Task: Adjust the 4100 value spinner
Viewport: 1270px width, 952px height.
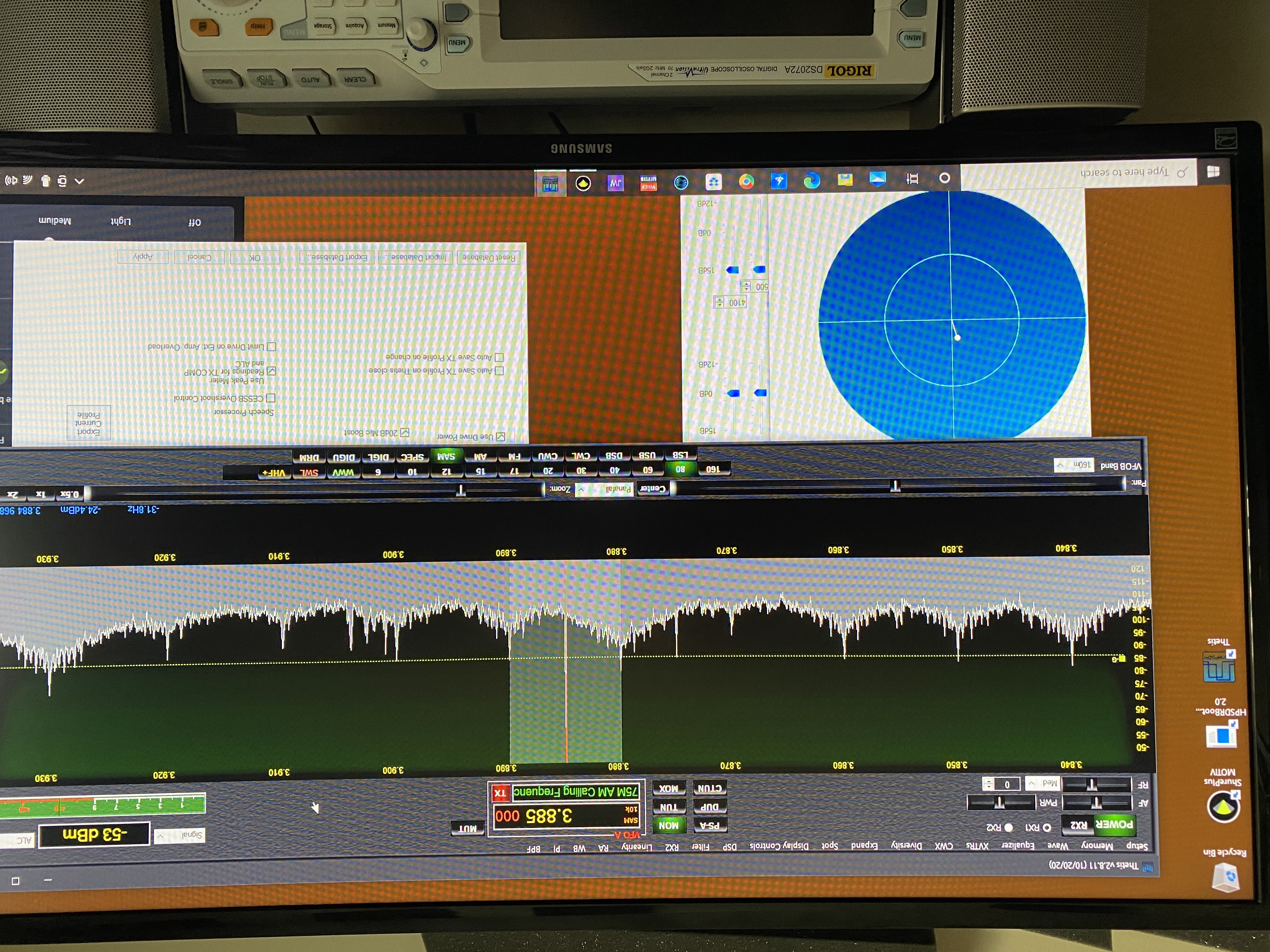Action: [719, 302]
